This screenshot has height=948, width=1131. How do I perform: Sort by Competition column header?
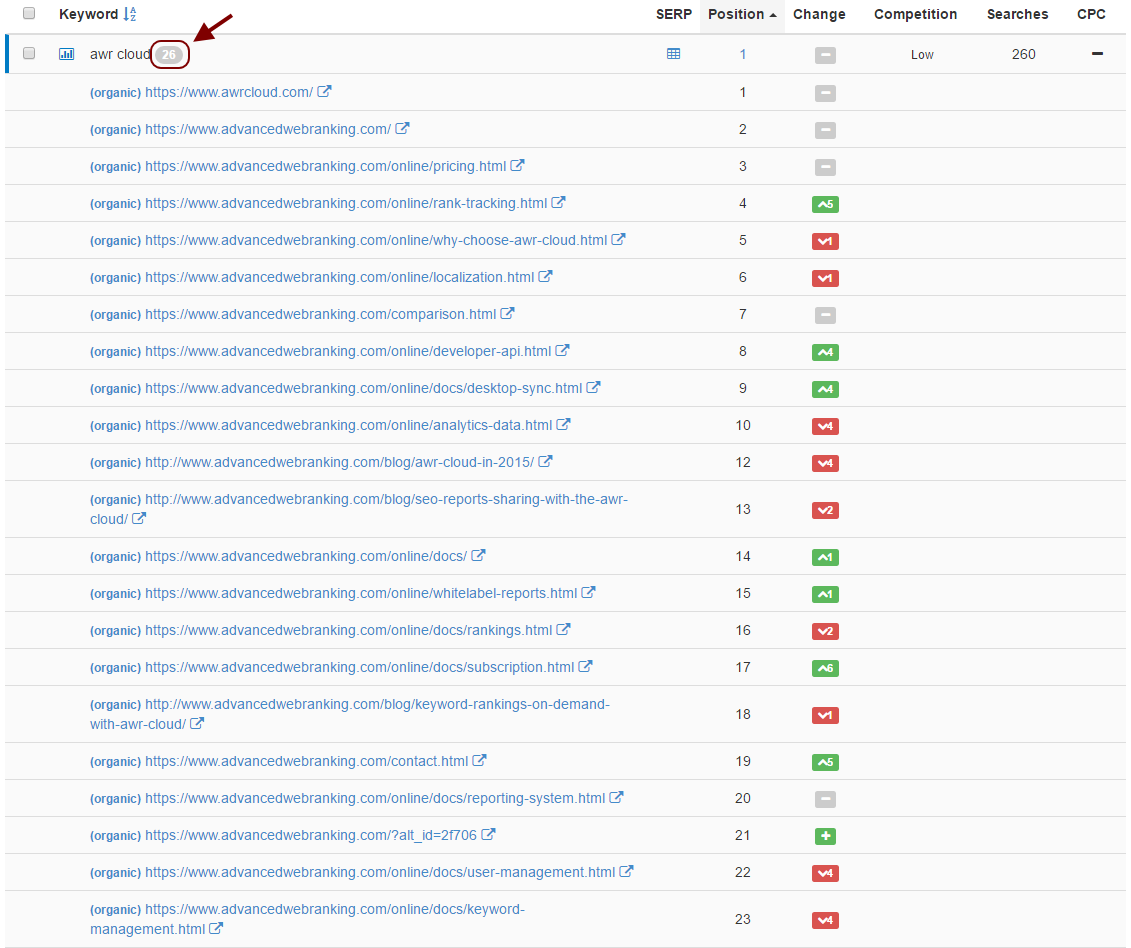point(915,14)
